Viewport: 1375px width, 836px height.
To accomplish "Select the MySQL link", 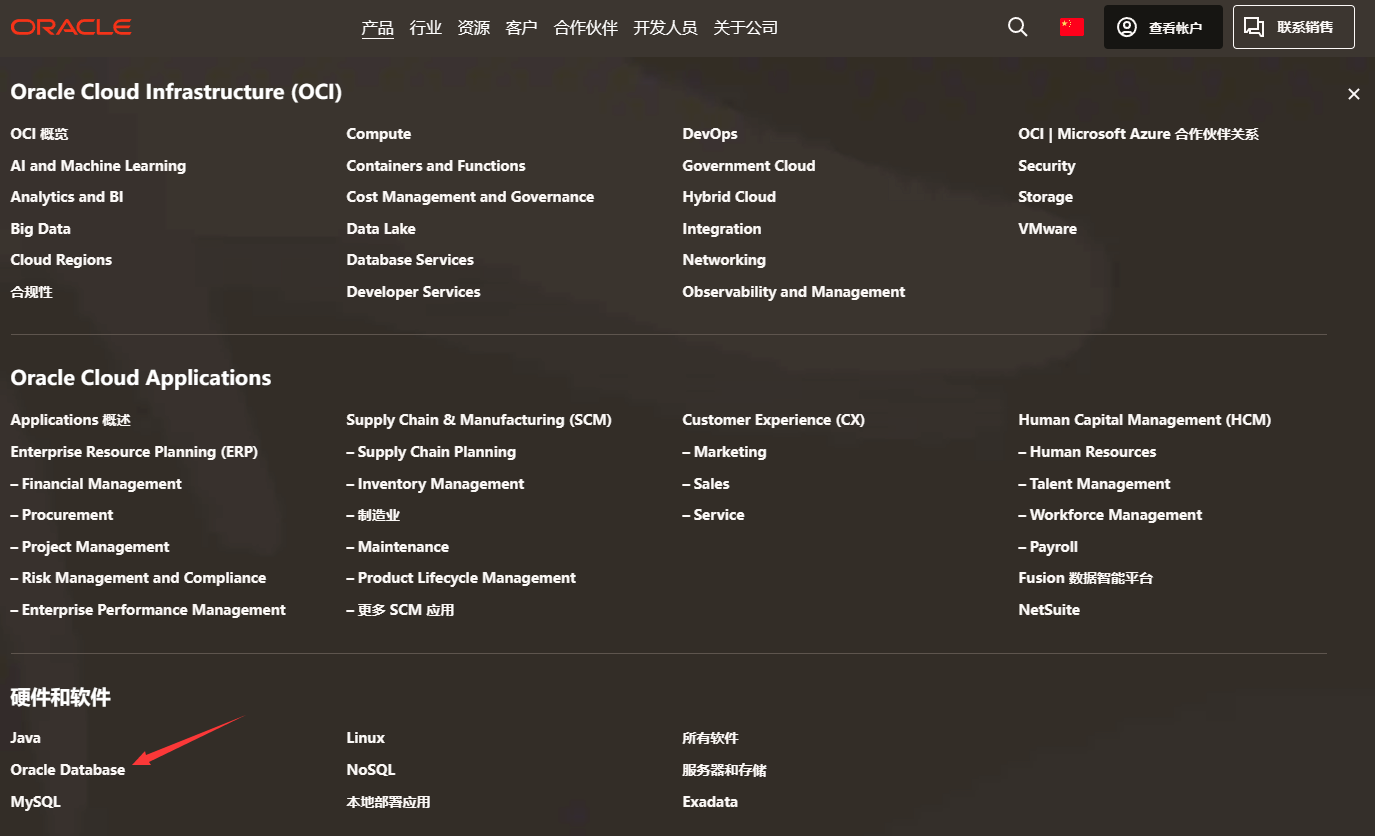I will (x=36, y=802).
